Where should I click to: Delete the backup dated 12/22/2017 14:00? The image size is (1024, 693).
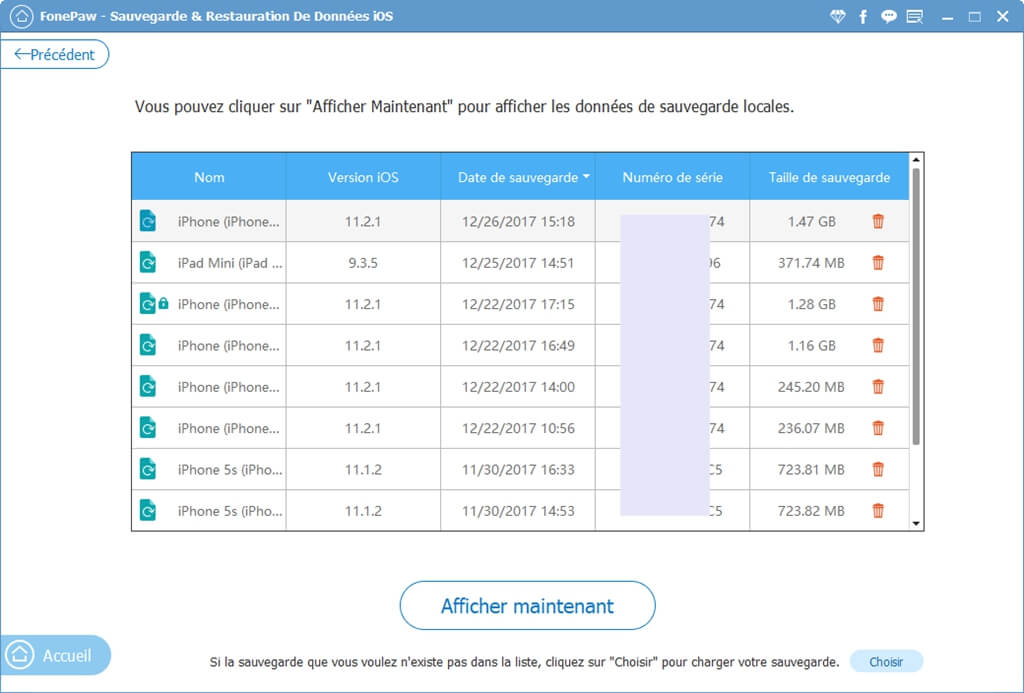click(878, 387)
